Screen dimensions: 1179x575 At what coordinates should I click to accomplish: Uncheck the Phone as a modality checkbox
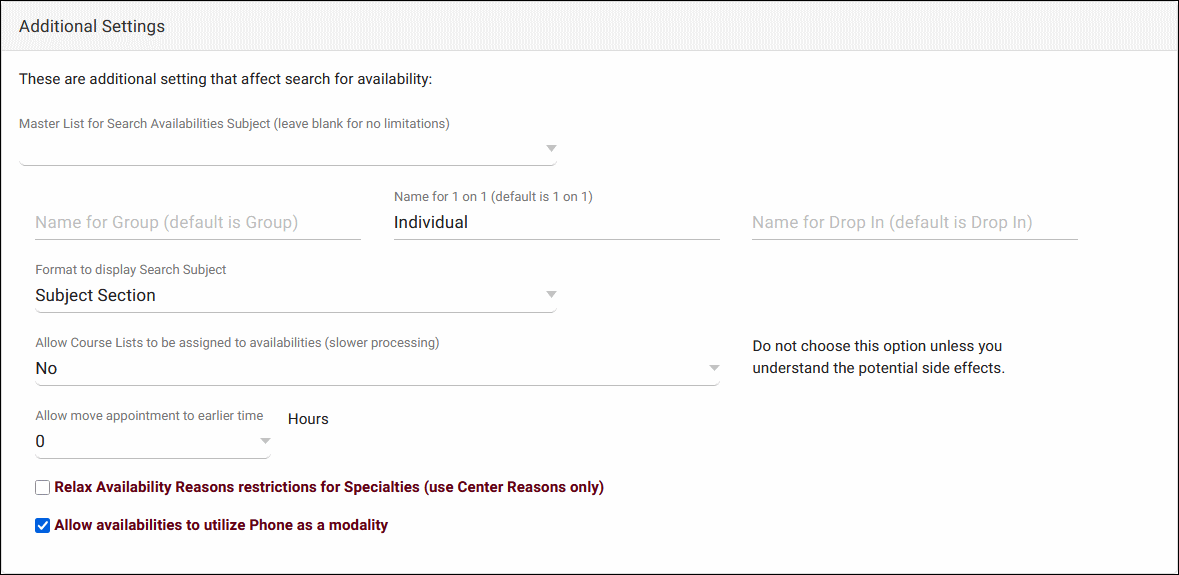42,525
